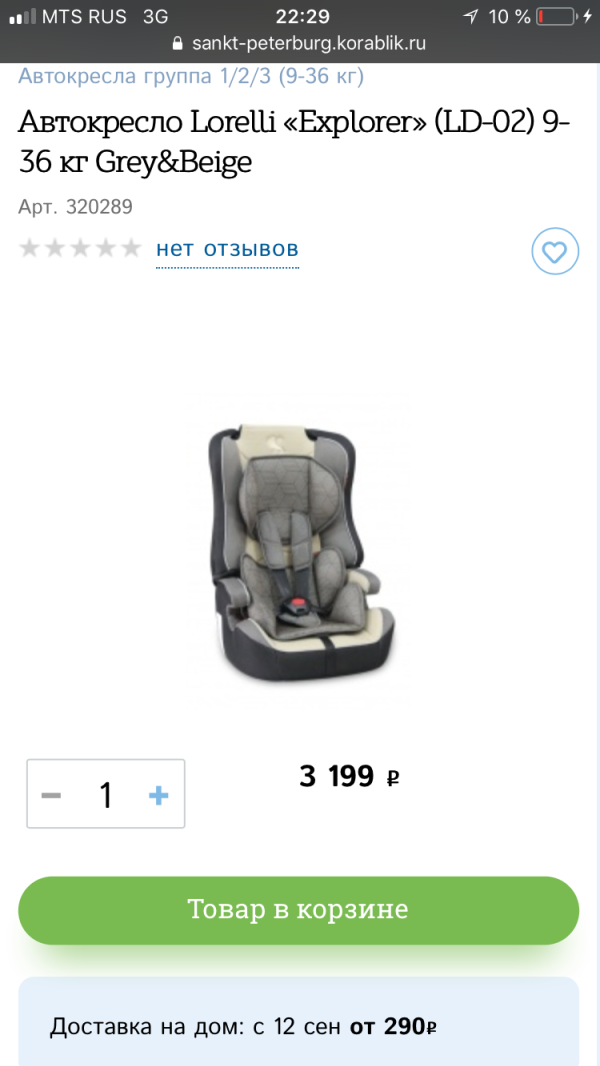Tap the clock showing 22:29
The height and width of the screenshot is (1066, 600).
pos(302,16)
